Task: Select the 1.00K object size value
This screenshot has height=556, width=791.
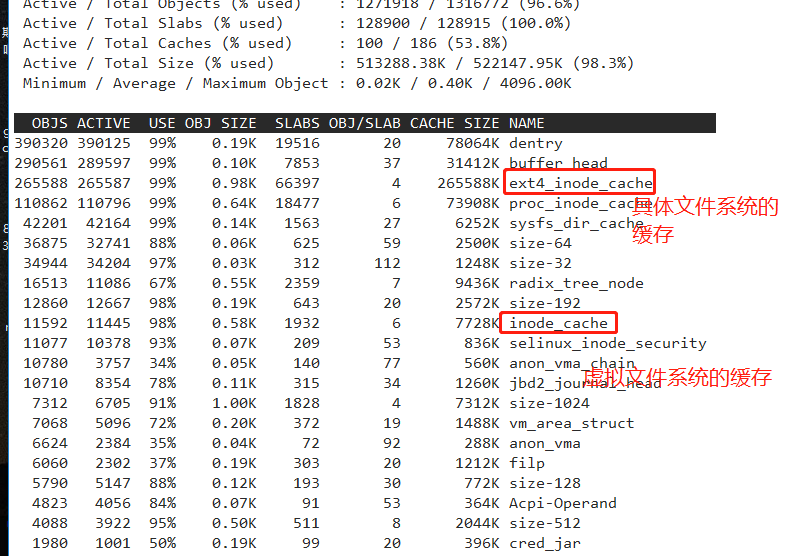Action: point(234,403)
